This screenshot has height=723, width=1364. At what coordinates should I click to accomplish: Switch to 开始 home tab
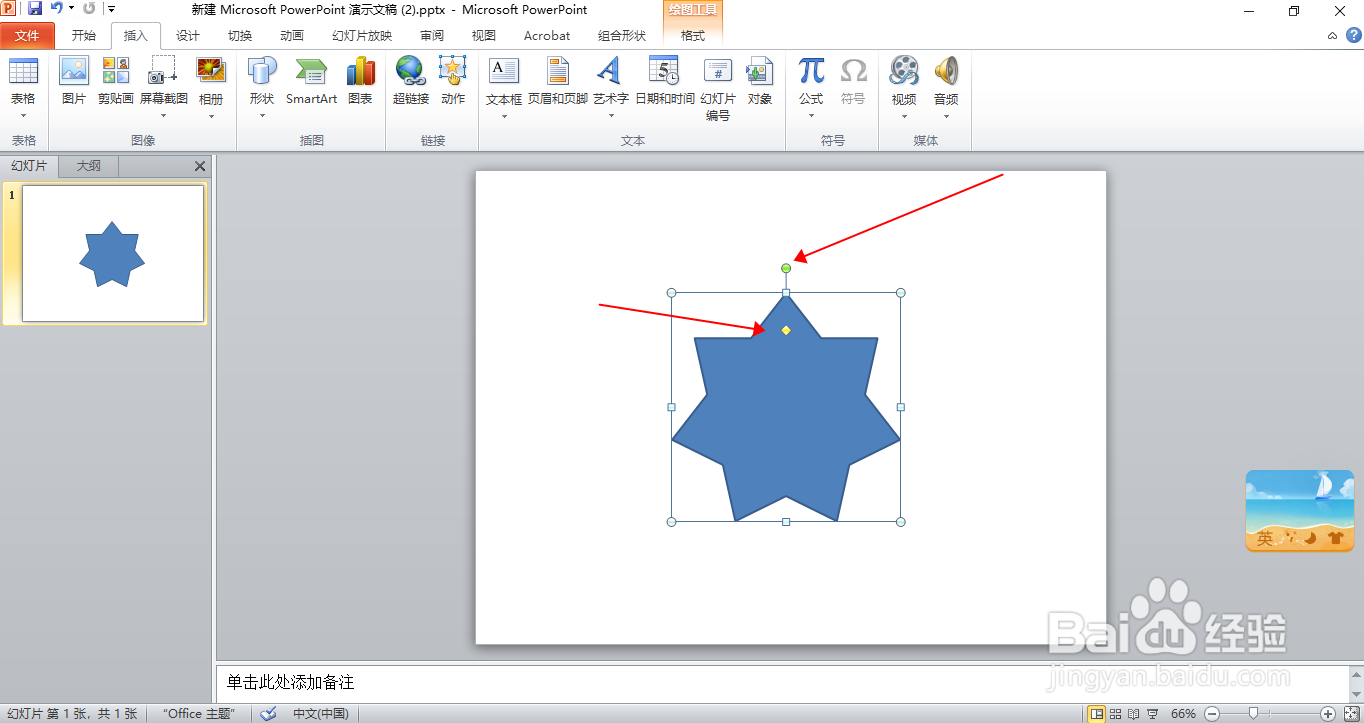[x=84, y=36]
